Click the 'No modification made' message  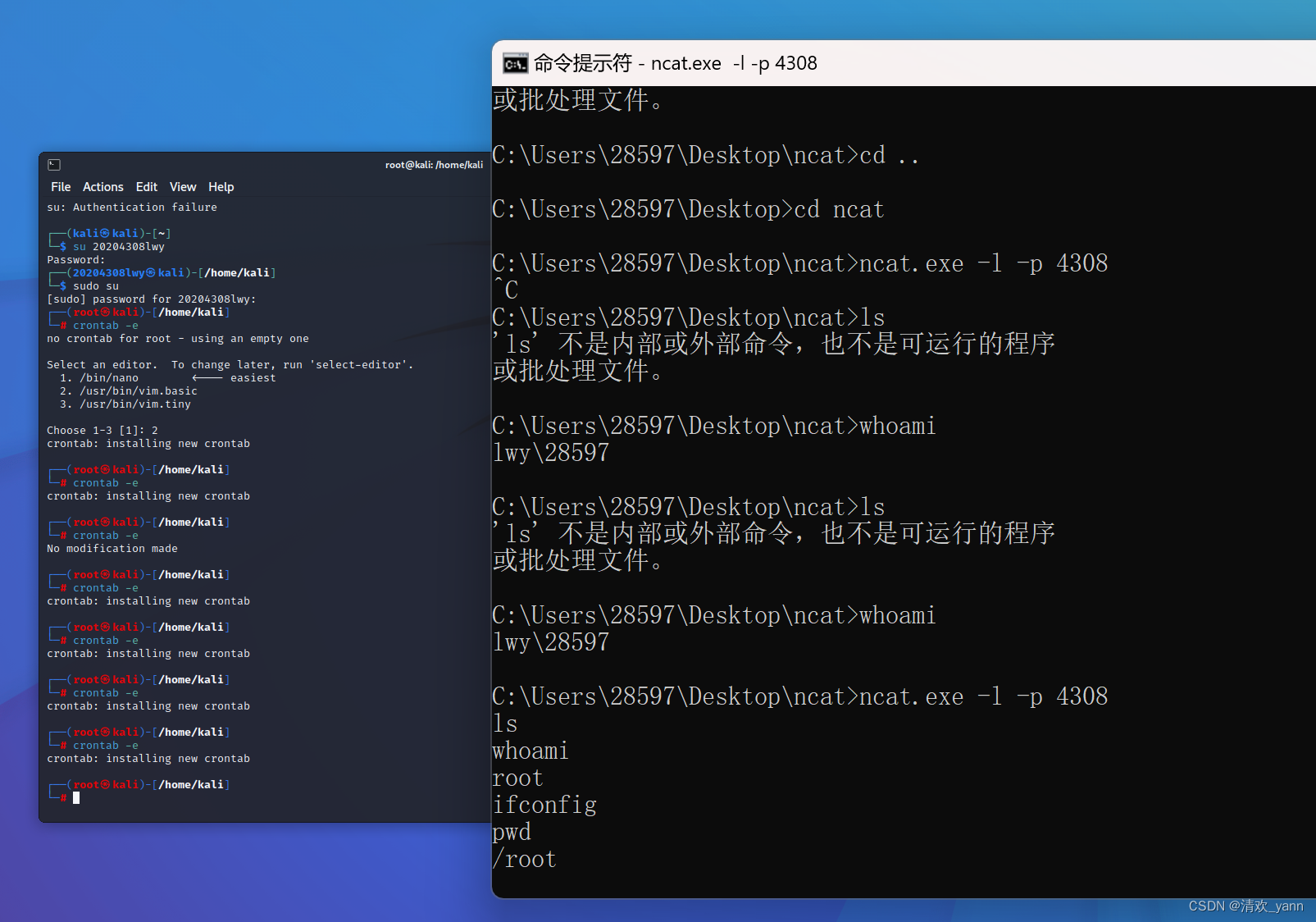point(112,549)
